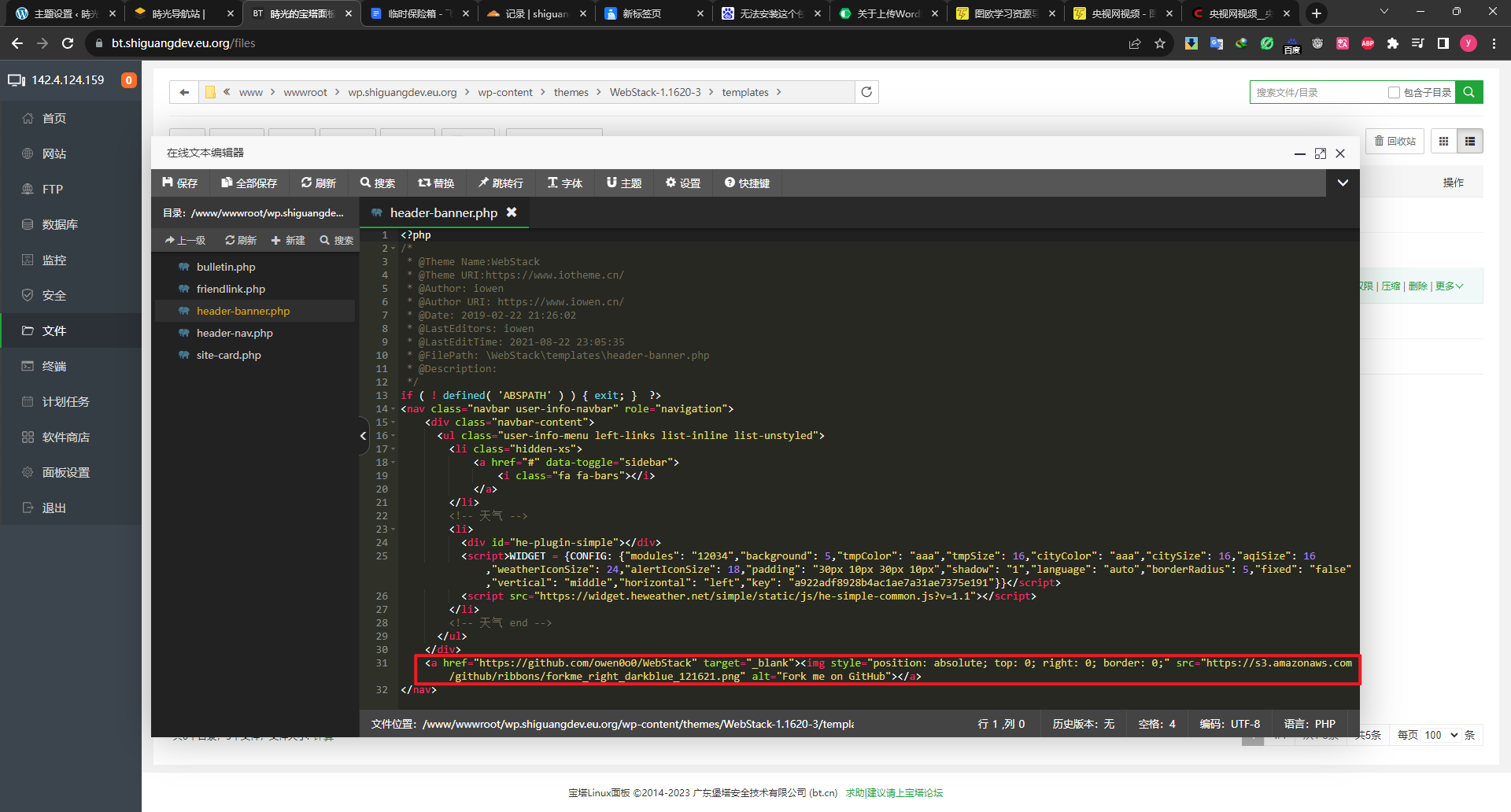Viewport: 1511px width, 812px height.
Task: Collapse the editor toolbar with chevron
Action: (x=1343, y=183)
